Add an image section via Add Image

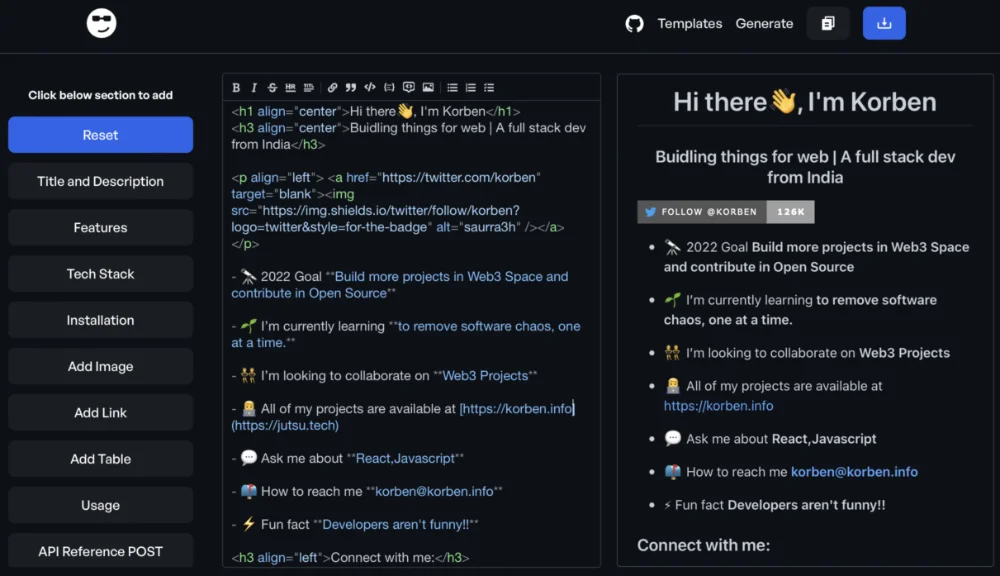pos(100,366)
